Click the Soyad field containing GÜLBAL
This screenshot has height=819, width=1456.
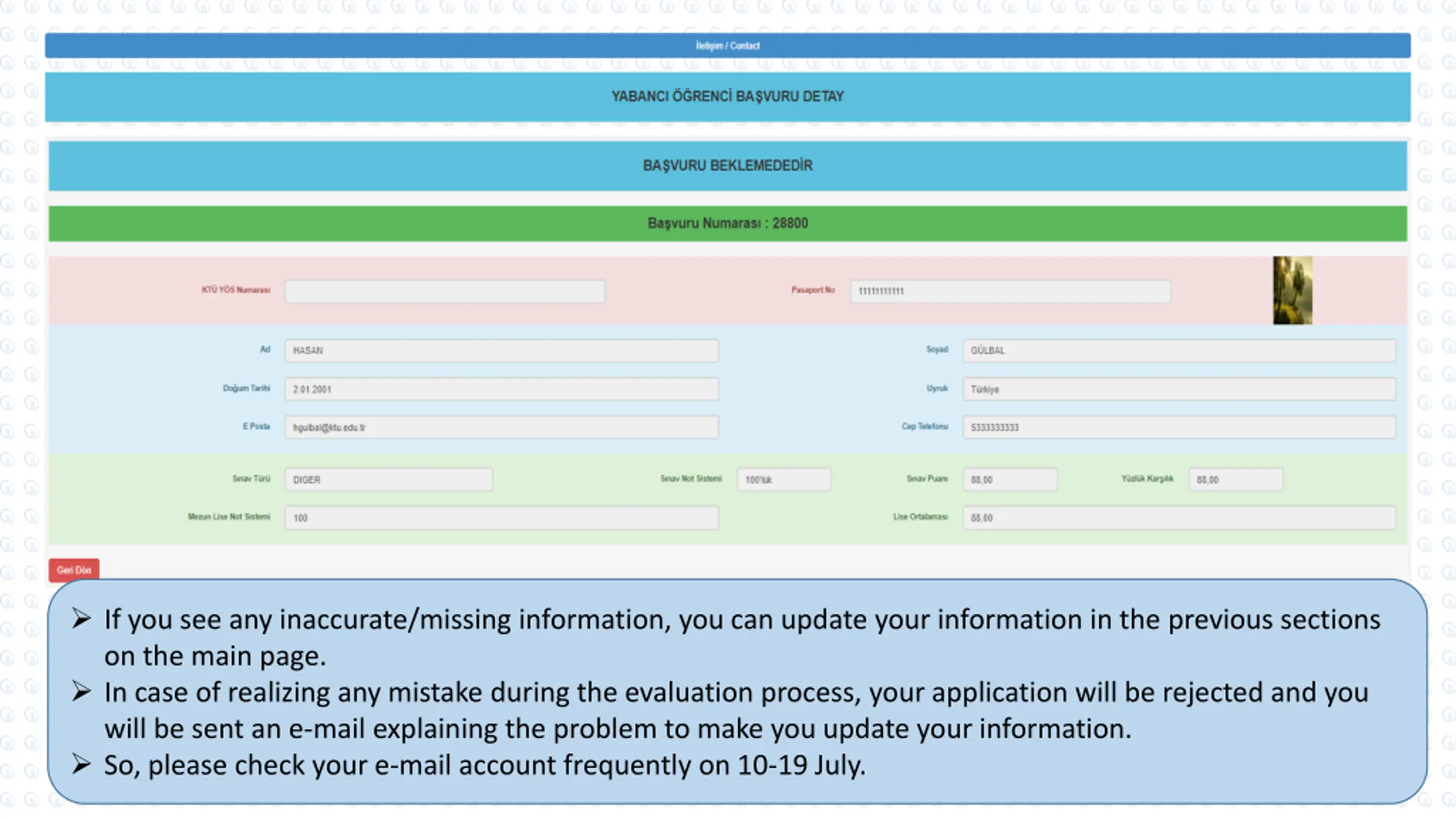click(x=1179, y=350)
